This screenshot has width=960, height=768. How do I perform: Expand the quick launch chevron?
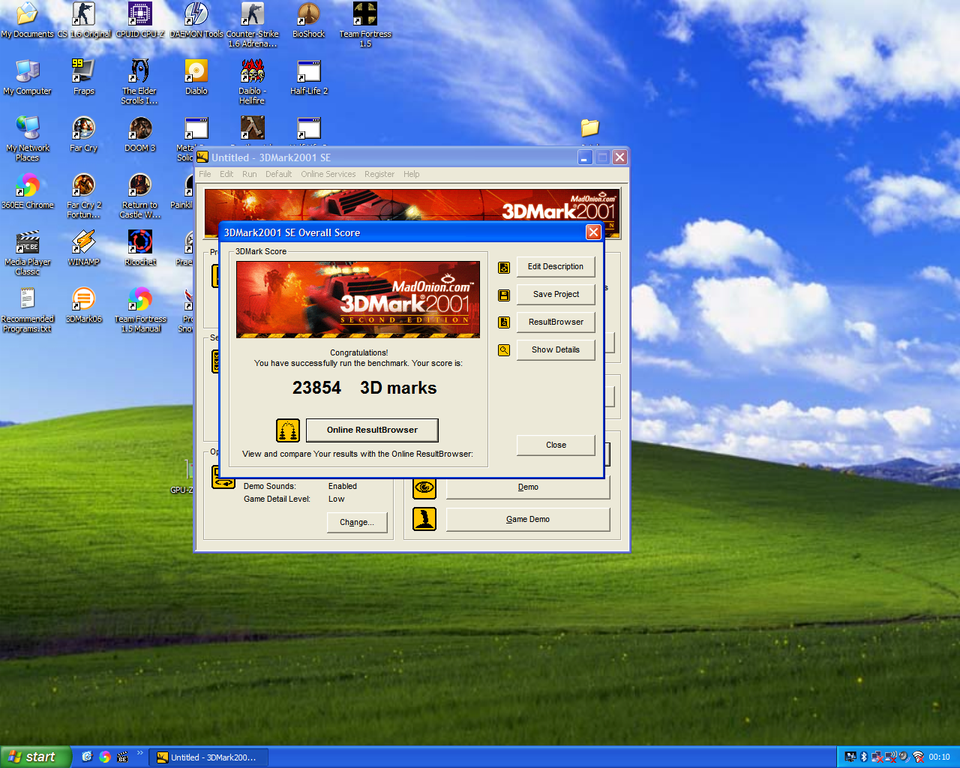(x=140, y=754)
